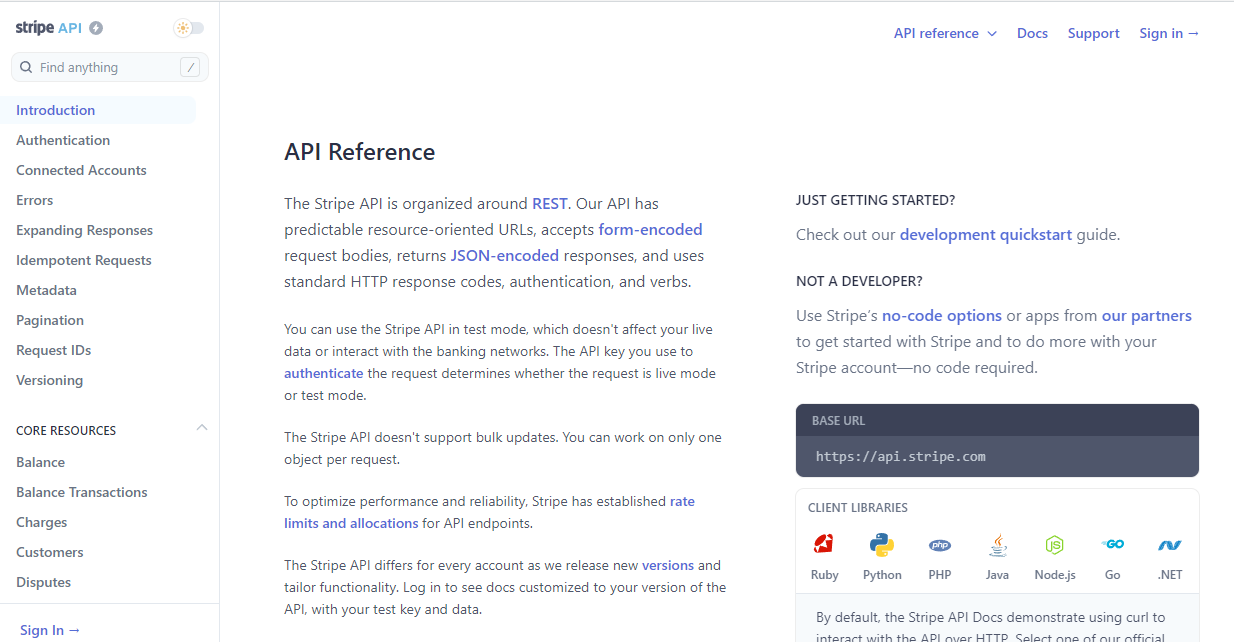Choose the .NET client library icon
The image size is (1234, 642).
click(x=1169, y=545)
